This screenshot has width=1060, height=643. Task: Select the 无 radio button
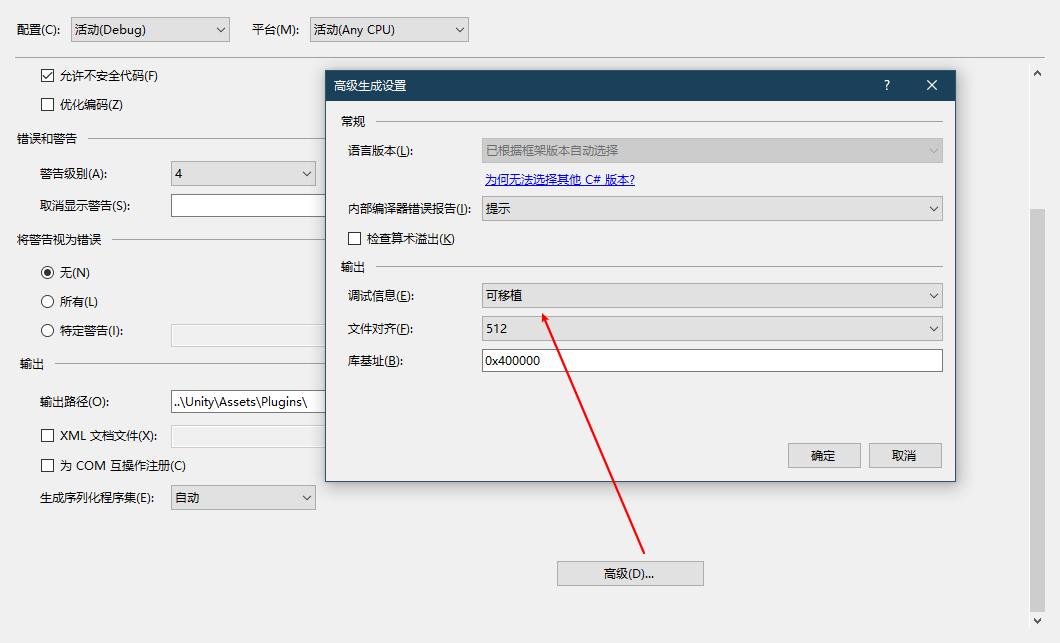click(47, 273)
